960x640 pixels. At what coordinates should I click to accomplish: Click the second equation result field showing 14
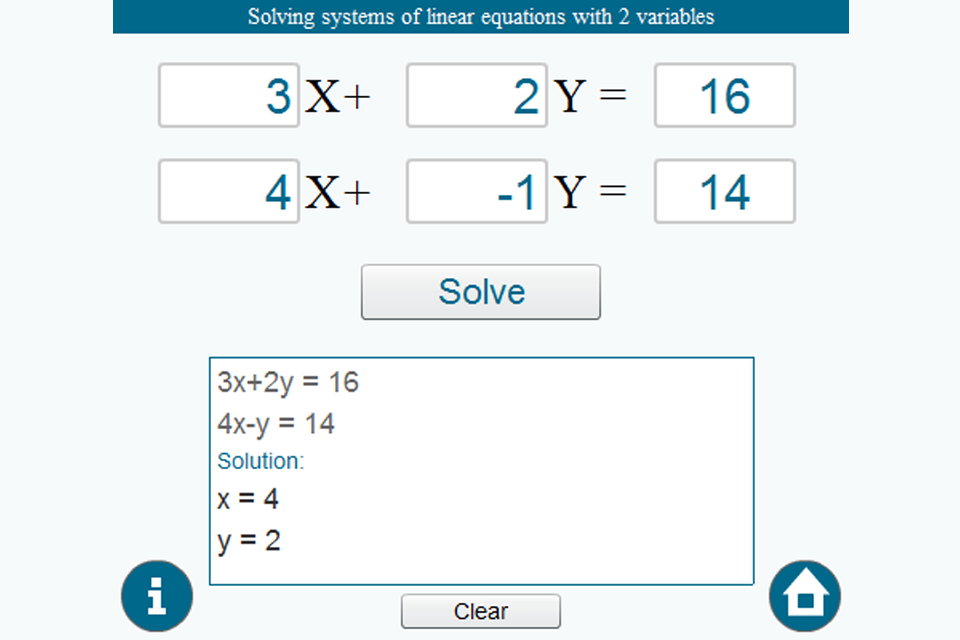[725, 191]
